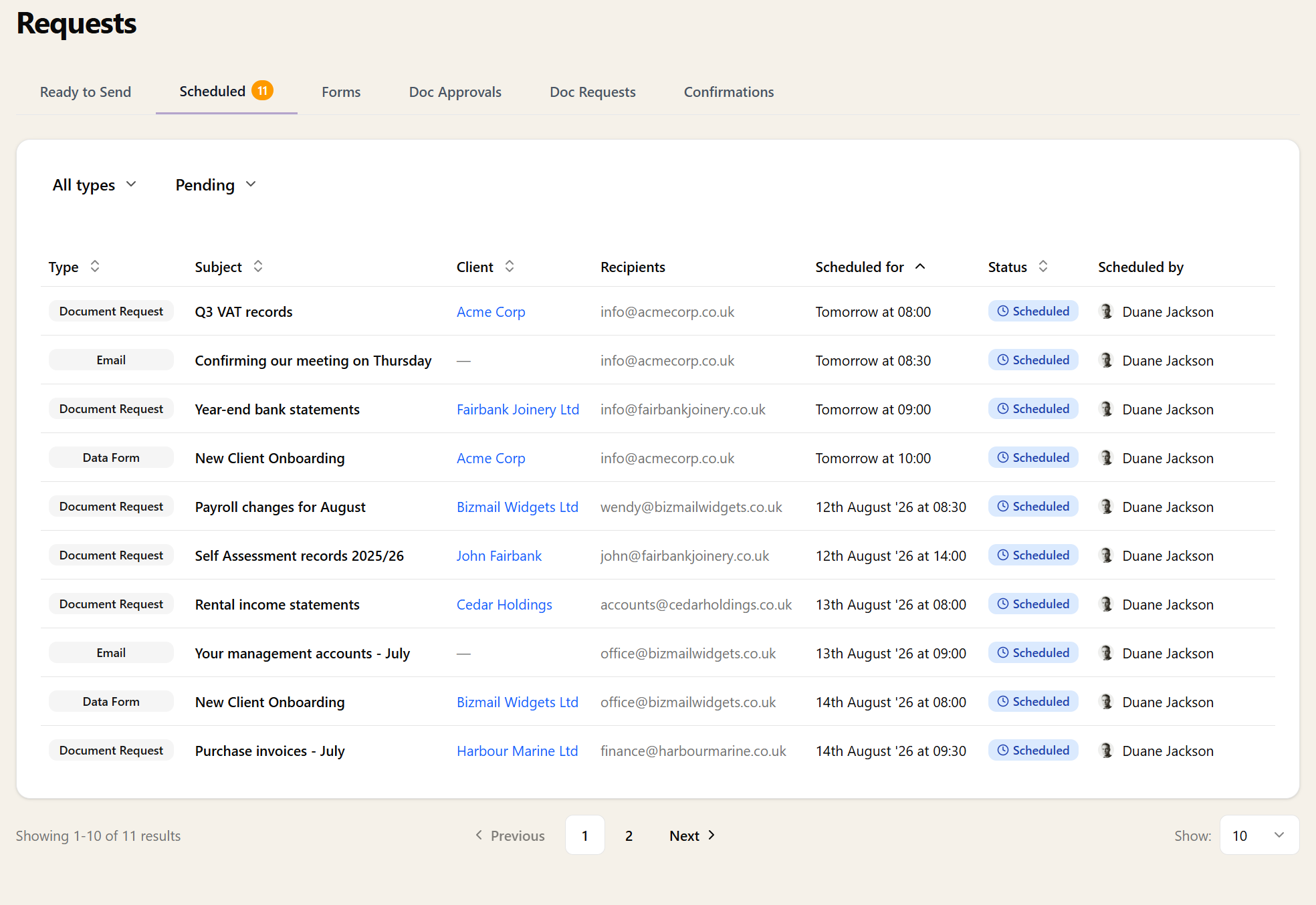Open the Harbour Marine Ltd client link

pos(518,751)
